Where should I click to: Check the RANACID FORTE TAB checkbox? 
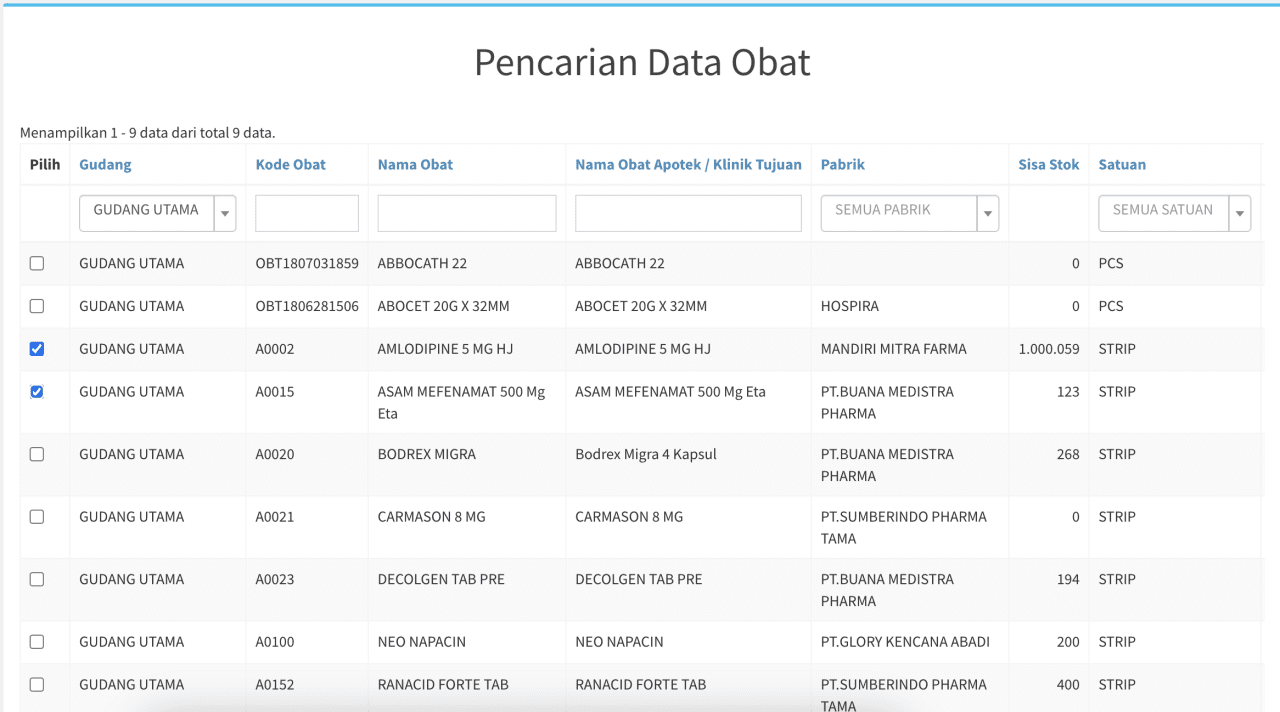click(37, 685)
